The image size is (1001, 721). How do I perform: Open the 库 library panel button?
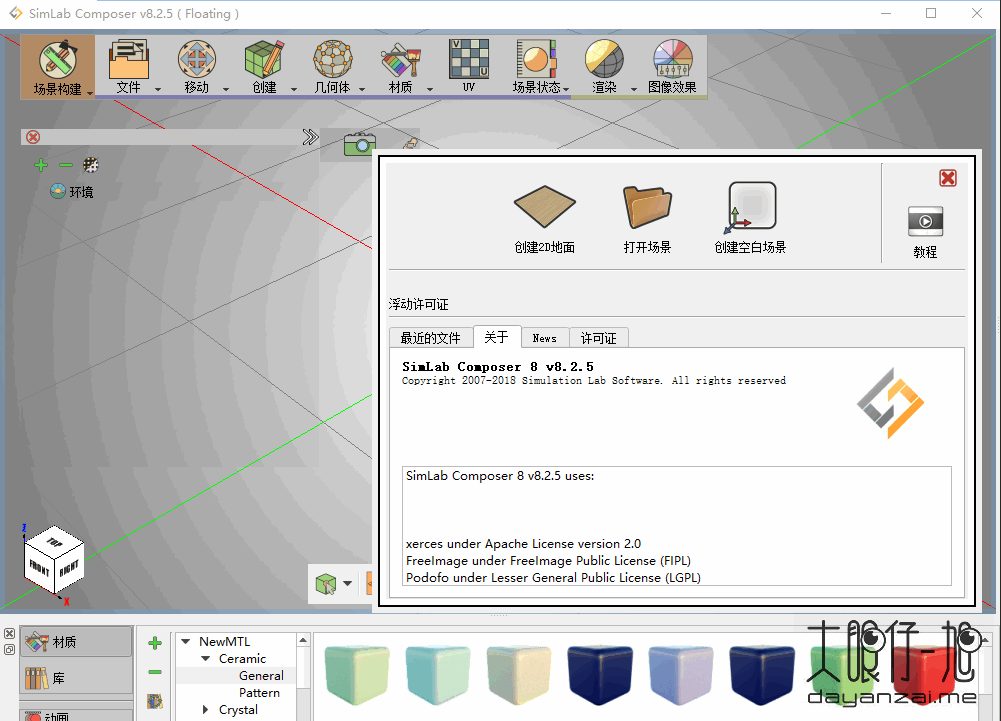click(x=77, y=678)
